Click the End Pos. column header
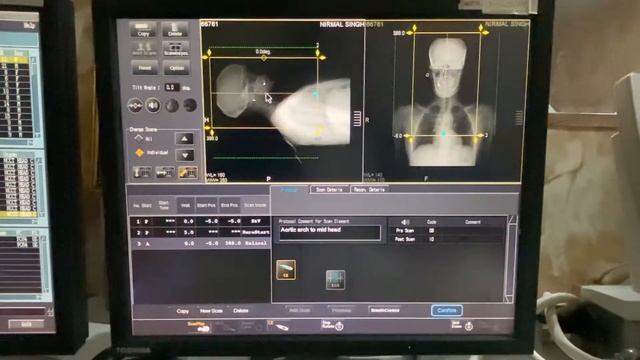640x360 pixels. click(x=229, y=205)
